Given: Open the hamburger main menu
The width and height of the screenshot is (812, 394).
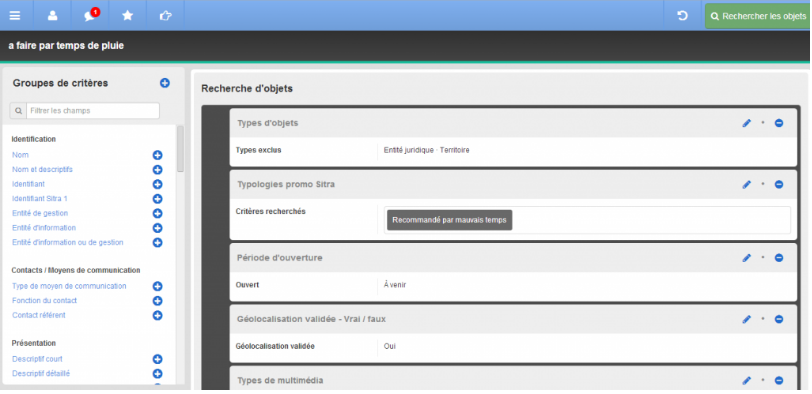Looking at the screenshot, I should pyautogui.click(x=15, y=16).
